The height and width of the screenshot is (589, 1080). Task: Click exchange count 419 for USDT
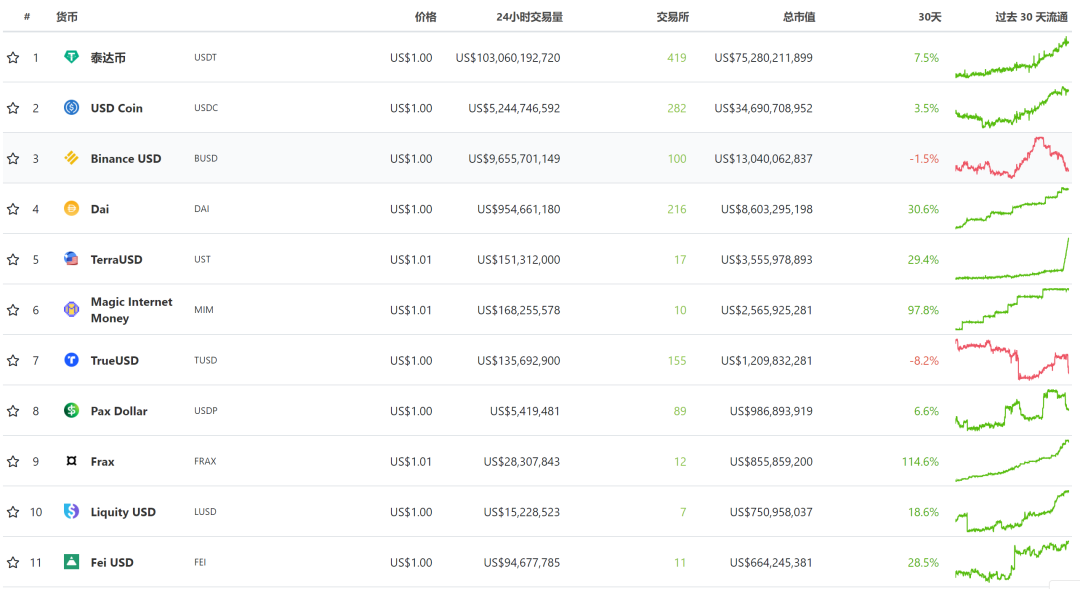click(676, 58)
